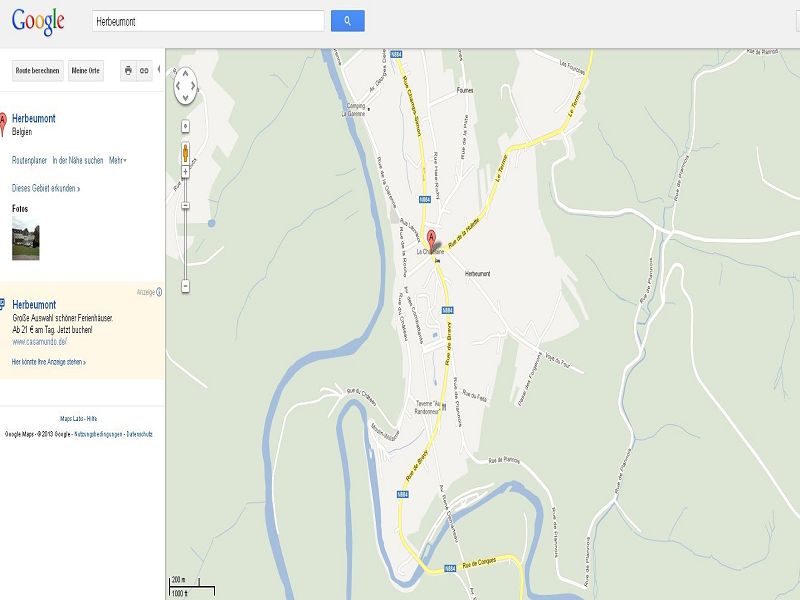Screen dimensions: 800x600
Task: Expand Dieses Gebiet erkunden
Action: click(x=46, y=188)
